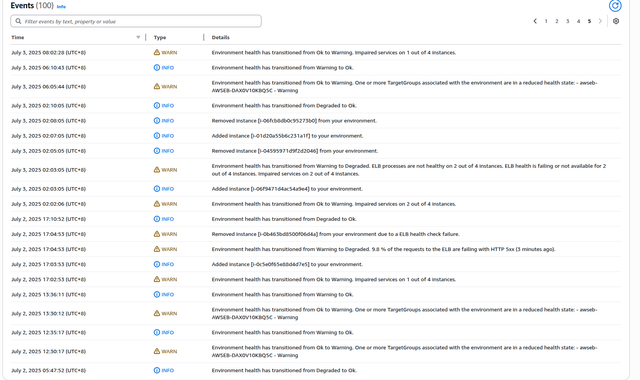
Task: Select timestamp July 2, 2025 17:02:53
Action: [x=49, y=279]
